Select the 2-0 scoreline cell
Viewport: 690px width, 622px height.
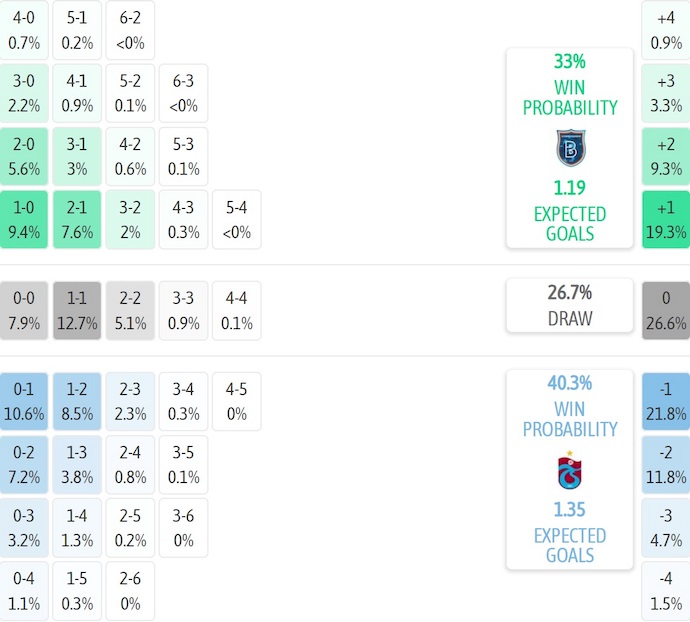[x=24, y=157]
